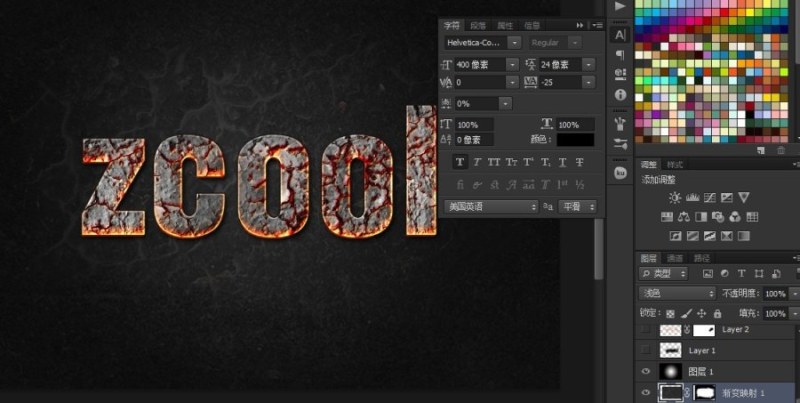The height and width of the screenshot is (403, 800).
Task: Add a Curves adjustment
Action: click(x=710, y=197)
